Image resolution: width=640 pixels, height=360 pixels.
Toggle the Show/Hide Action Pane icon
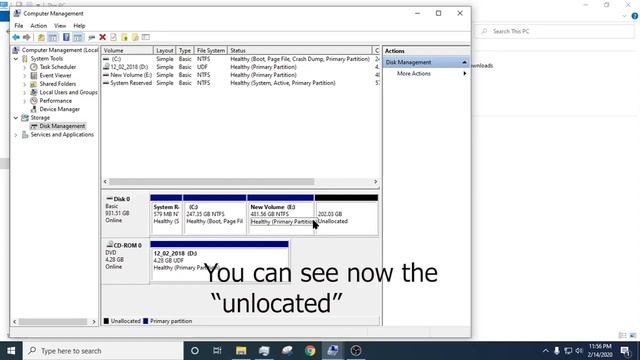(78, 38)
